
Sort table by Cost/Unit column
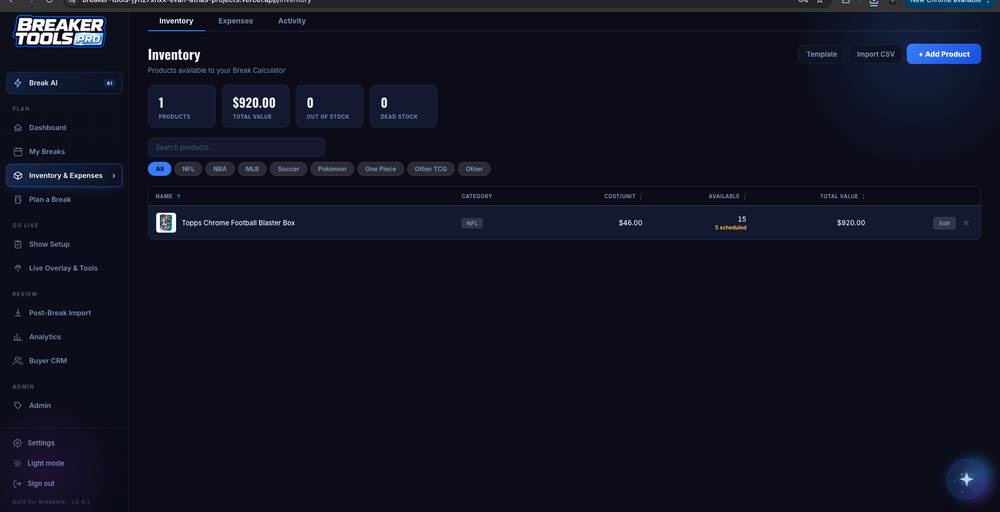coord(623,196)
